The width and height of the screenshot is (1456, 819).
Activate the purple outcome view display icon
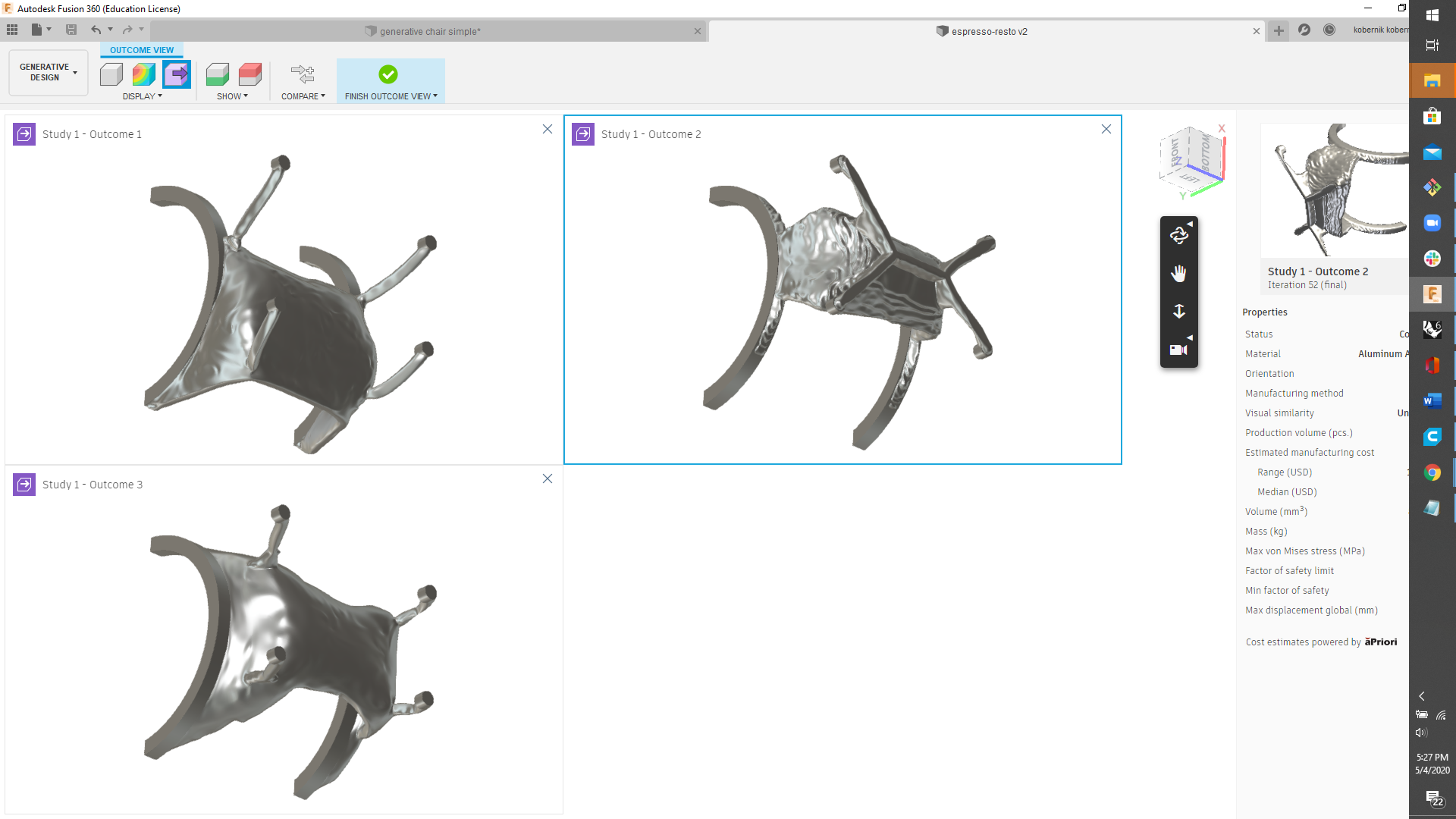177,74
